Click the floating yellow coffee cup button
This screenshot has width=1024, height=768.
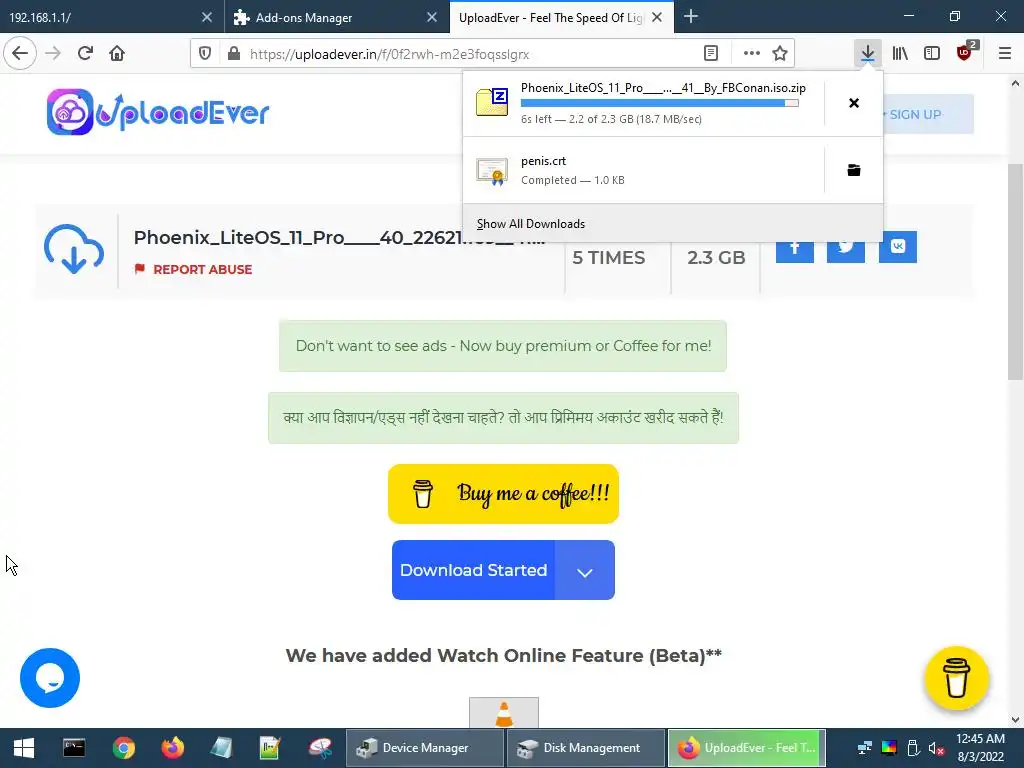[957, 678]
